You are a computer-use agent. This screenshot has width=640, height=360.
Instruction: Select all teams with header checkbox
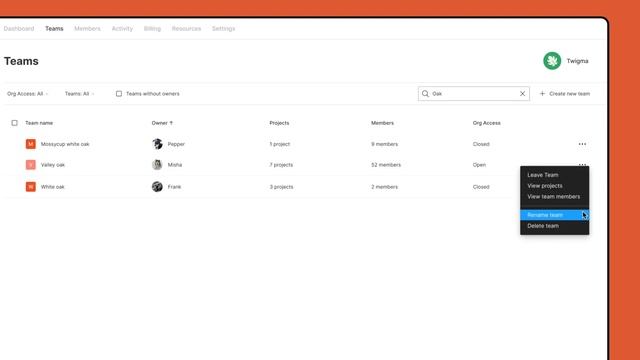(x=14, y=122)
